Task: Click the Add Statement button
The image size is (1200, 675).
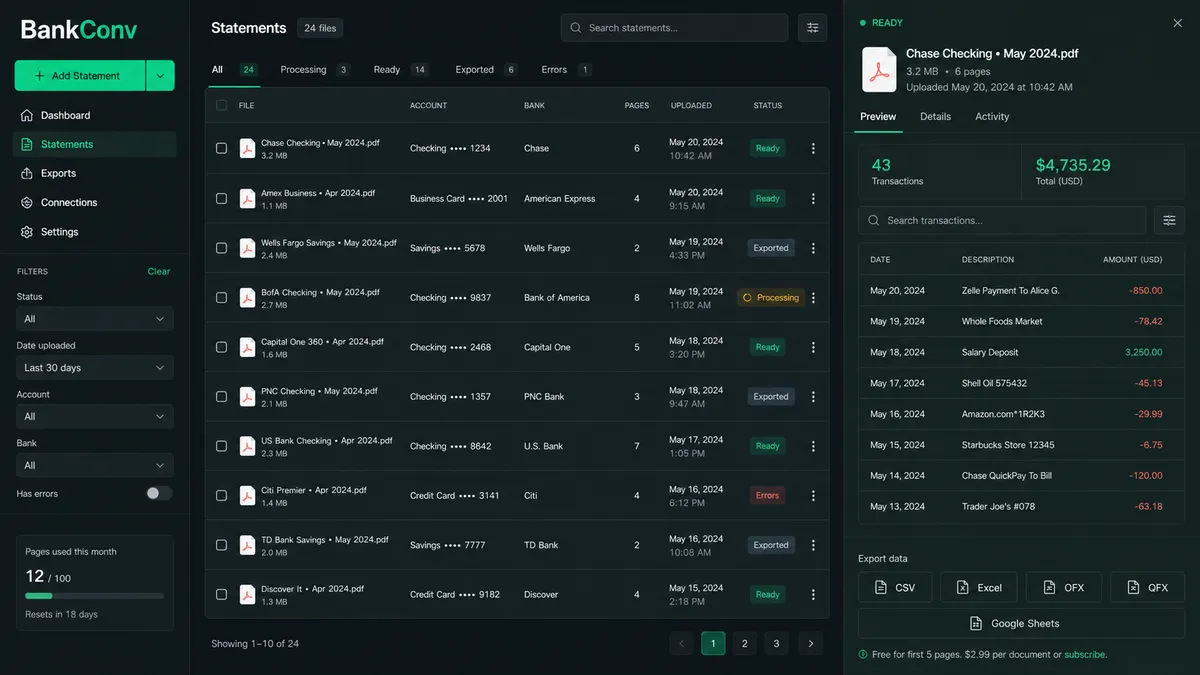Action: click(80, 76)
